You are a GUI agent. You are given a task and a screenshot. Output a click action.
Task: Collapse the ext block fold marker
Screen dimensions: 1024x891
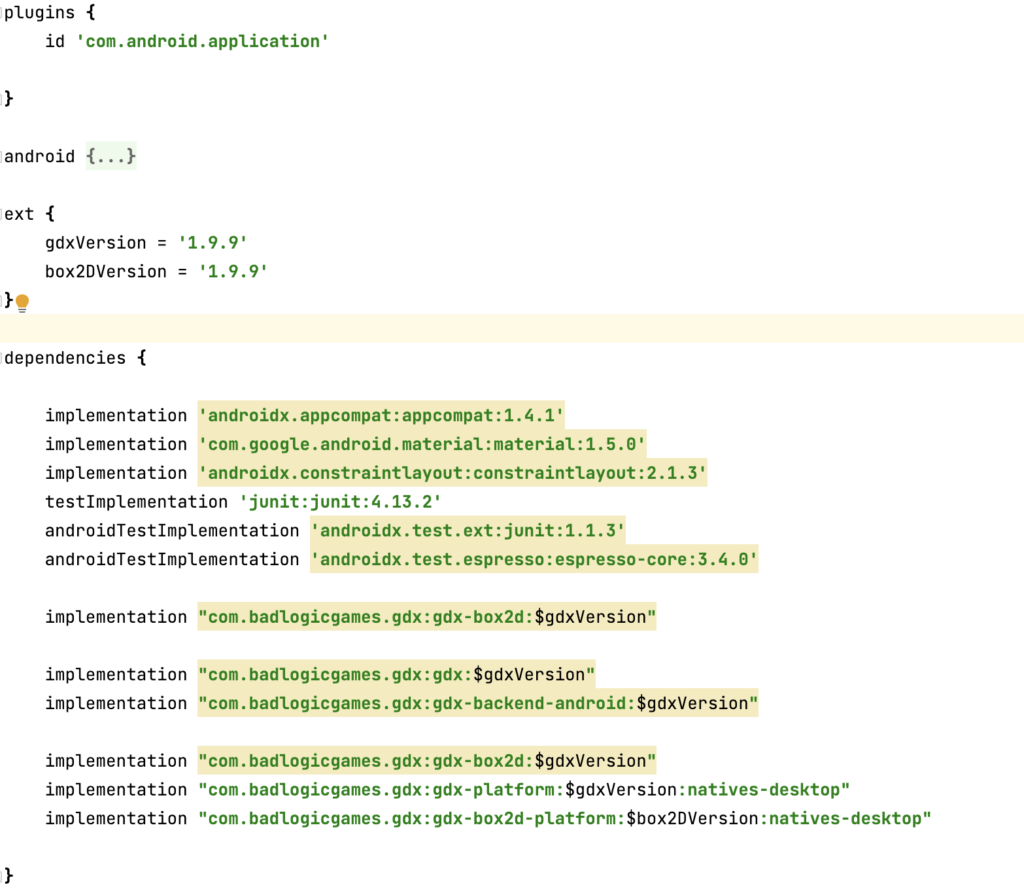tap(2, 214)
